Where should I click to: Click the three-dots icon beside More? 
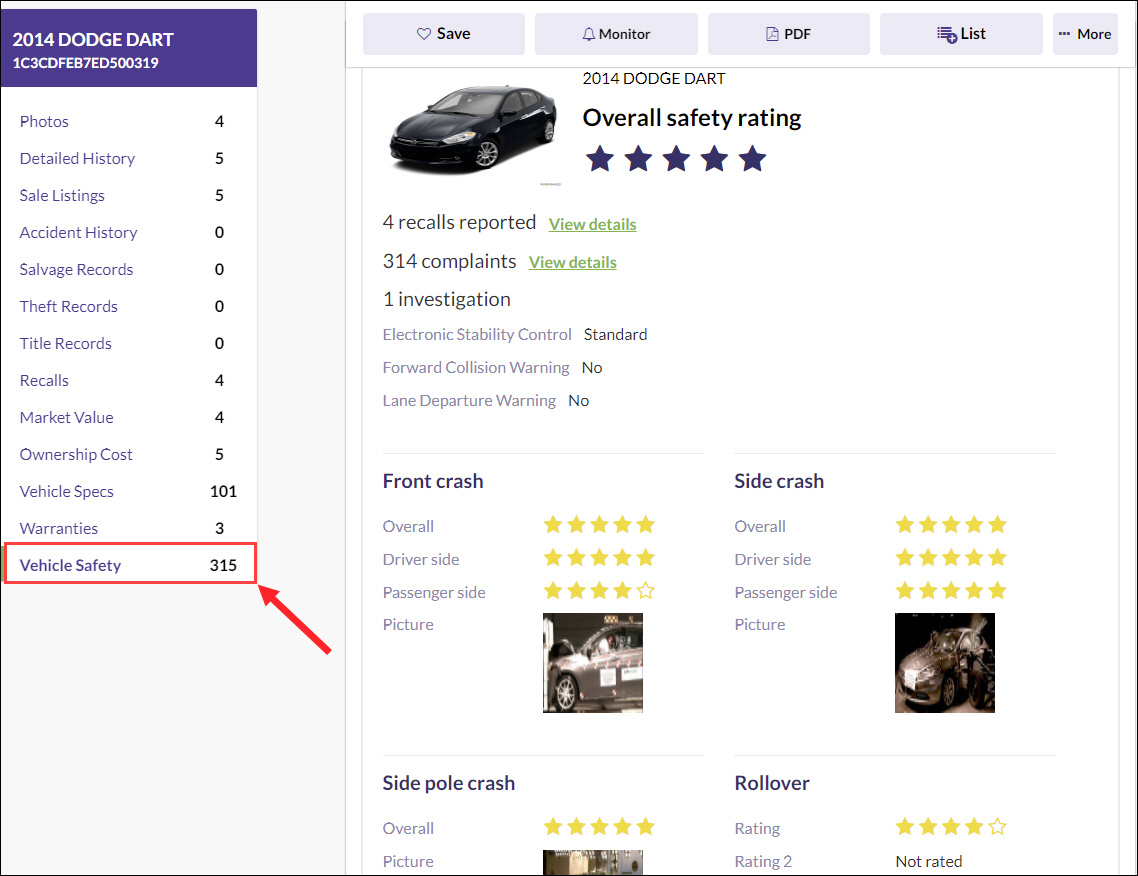click(1064, 34)
